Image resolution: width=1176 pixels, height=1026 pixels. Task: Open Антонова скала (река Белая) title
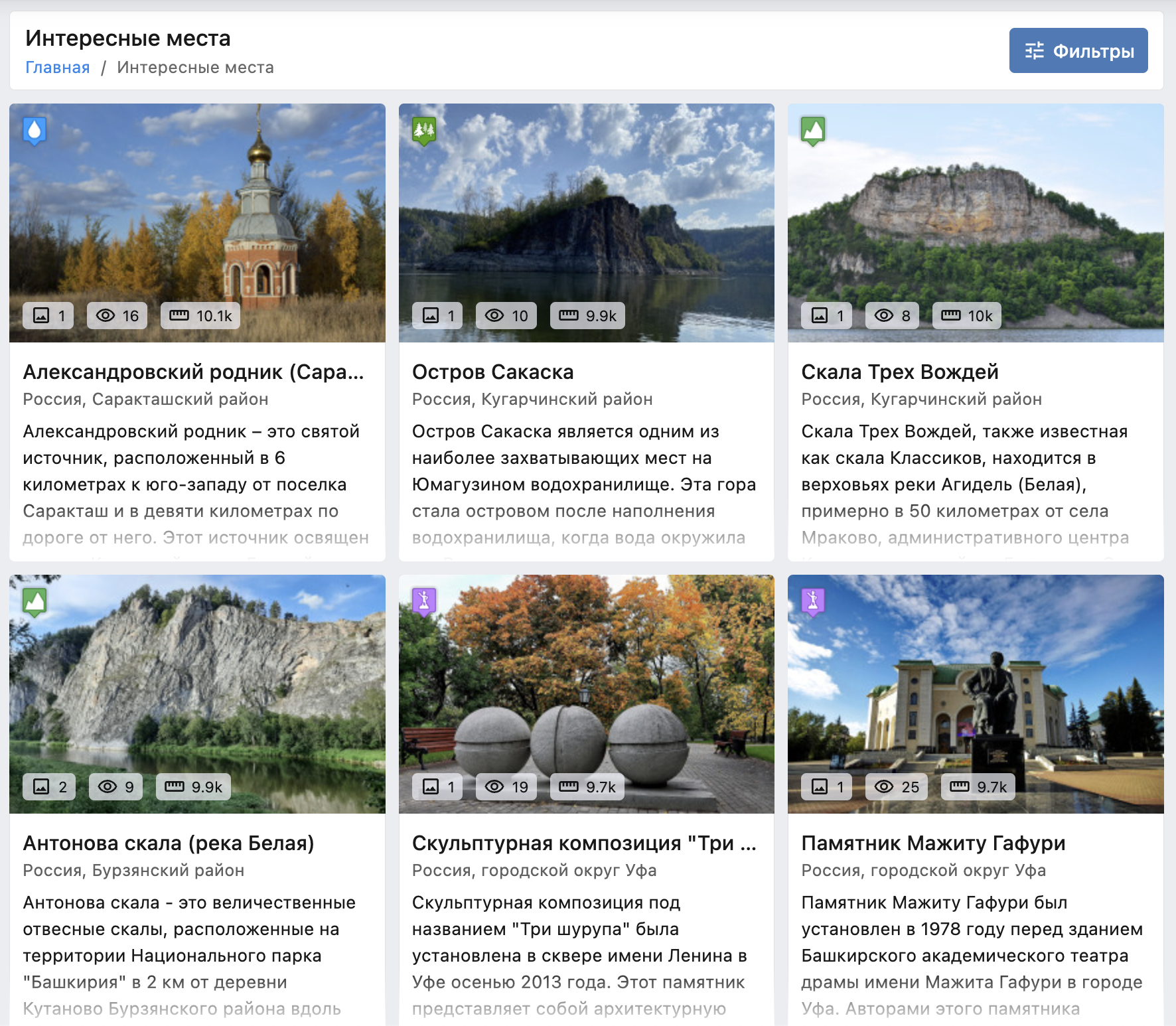pos(169,843)
